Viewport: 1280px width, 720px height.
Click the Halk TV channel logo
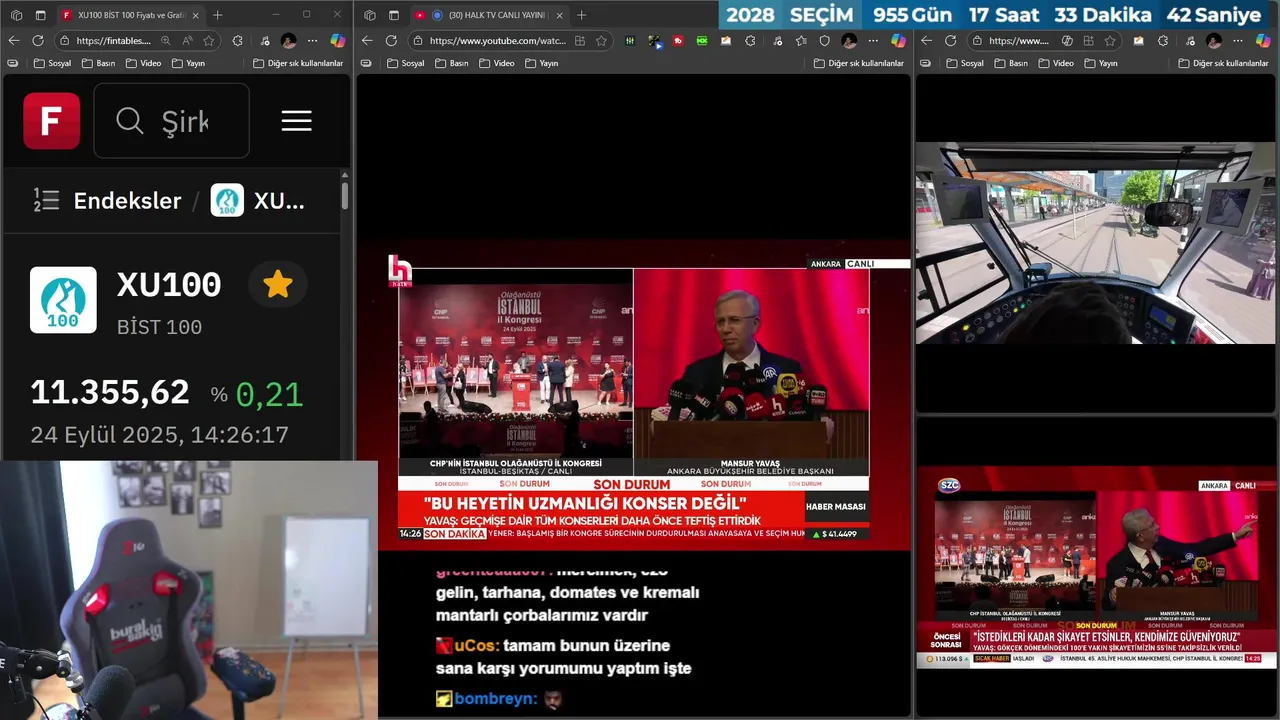(x=400, y=271)
